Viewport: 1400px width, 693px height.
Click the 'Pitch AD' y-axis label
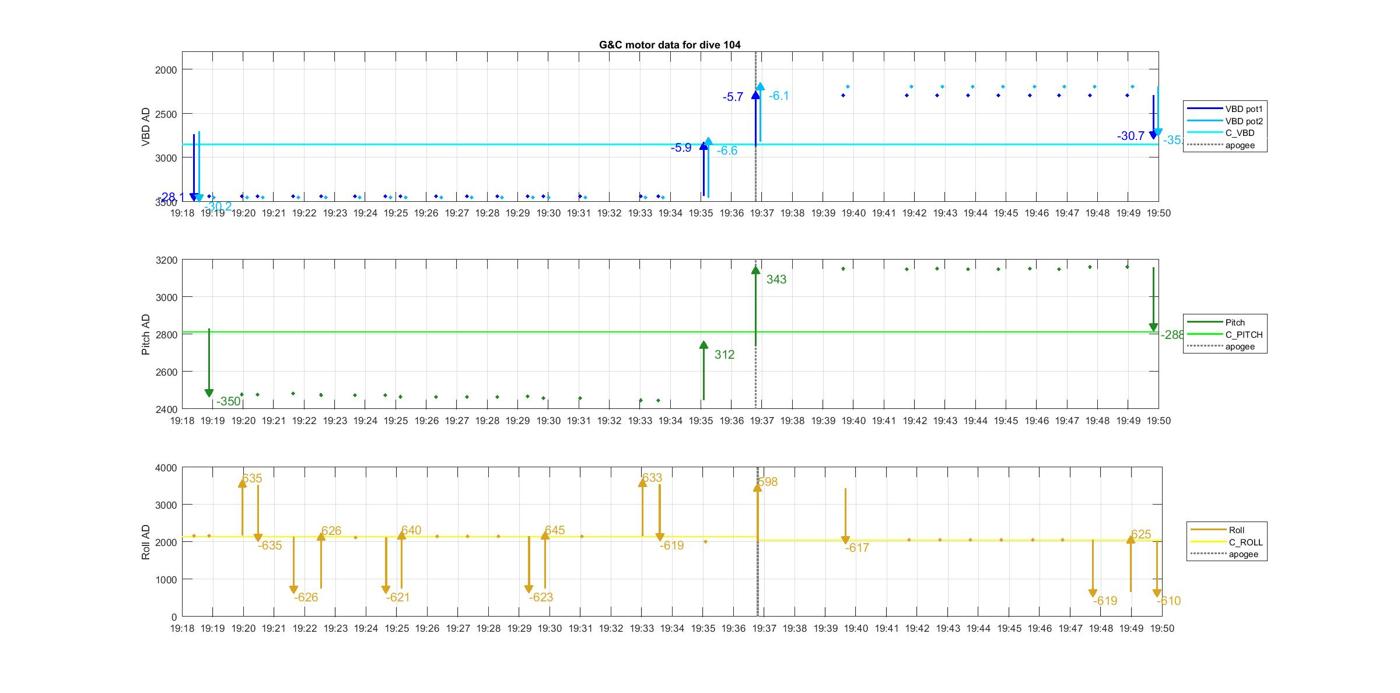click(146, 335)
